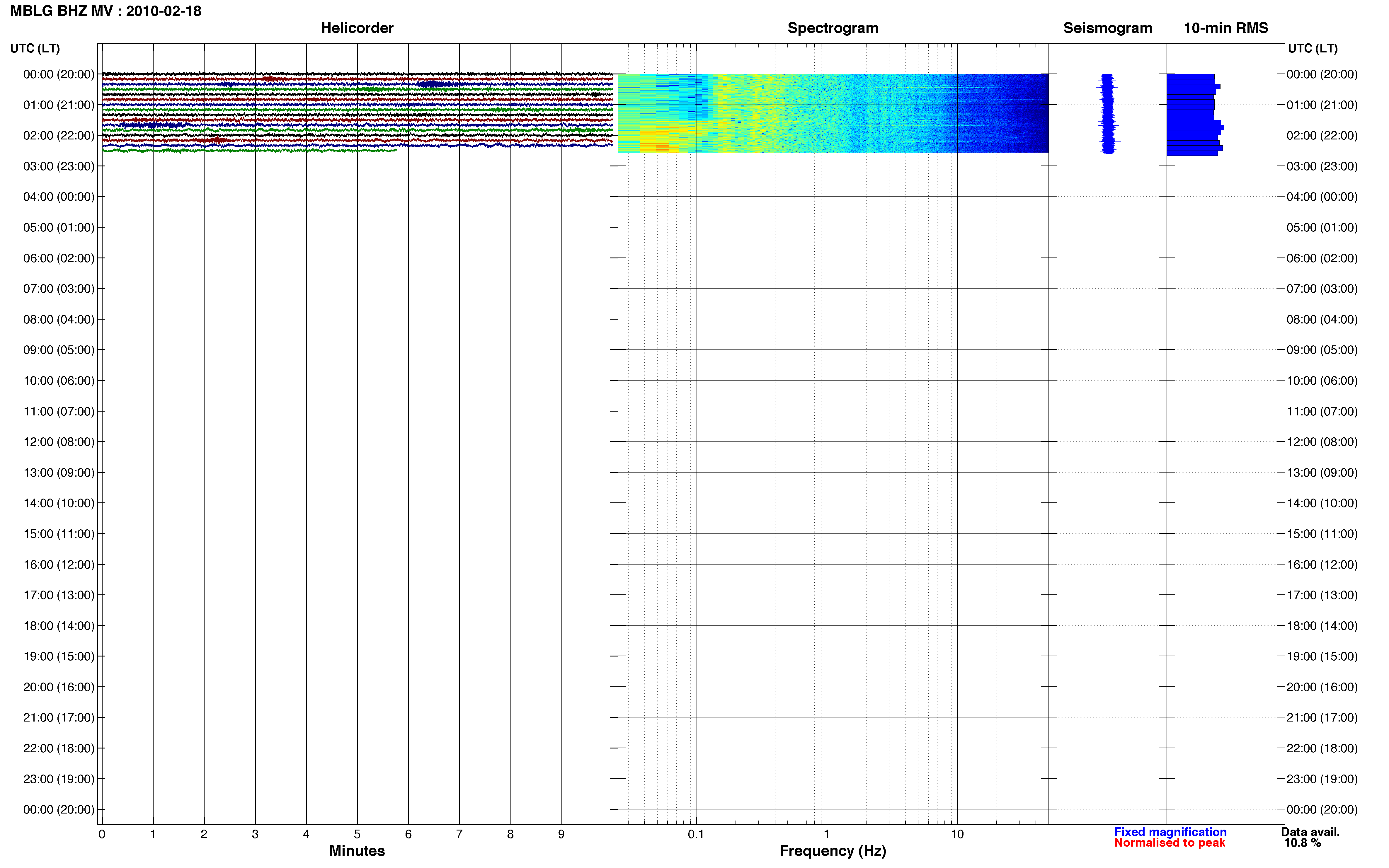
Task: Click 18:00 (14:00) on the Helicorder time axis
Action: tap(59, 625)
